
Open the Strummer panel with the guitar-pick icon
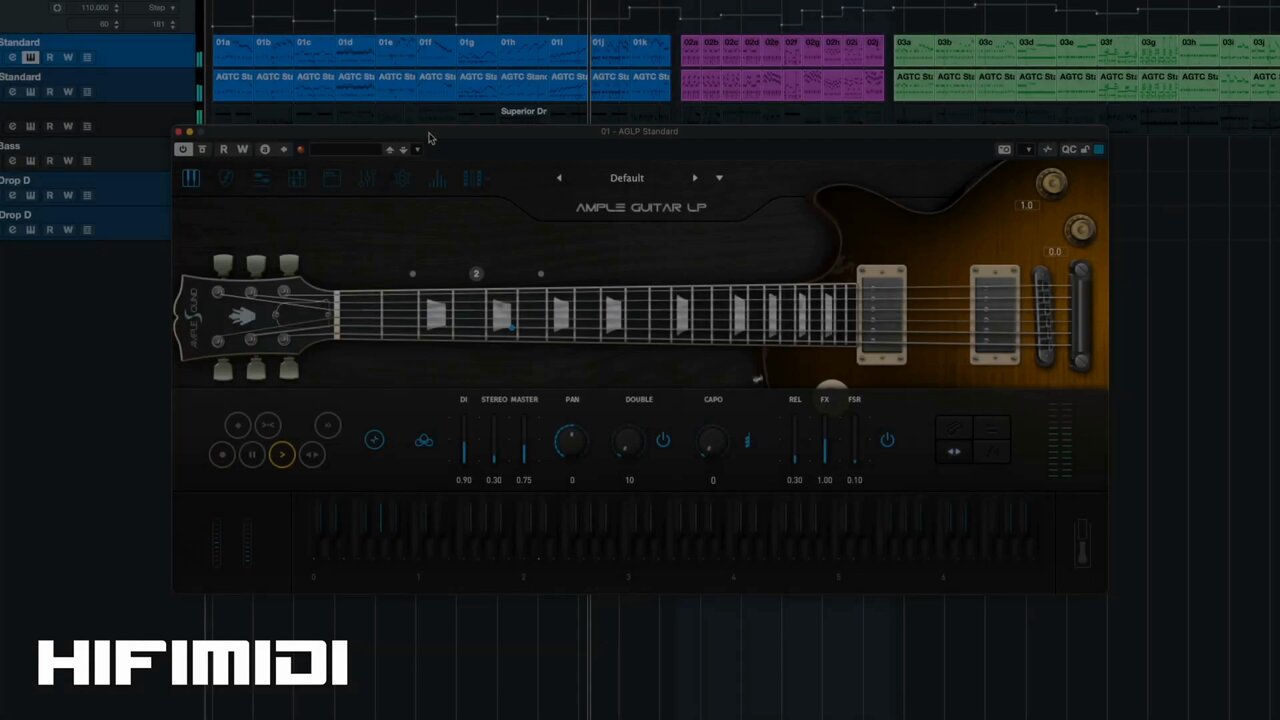[x=226, y=178]
